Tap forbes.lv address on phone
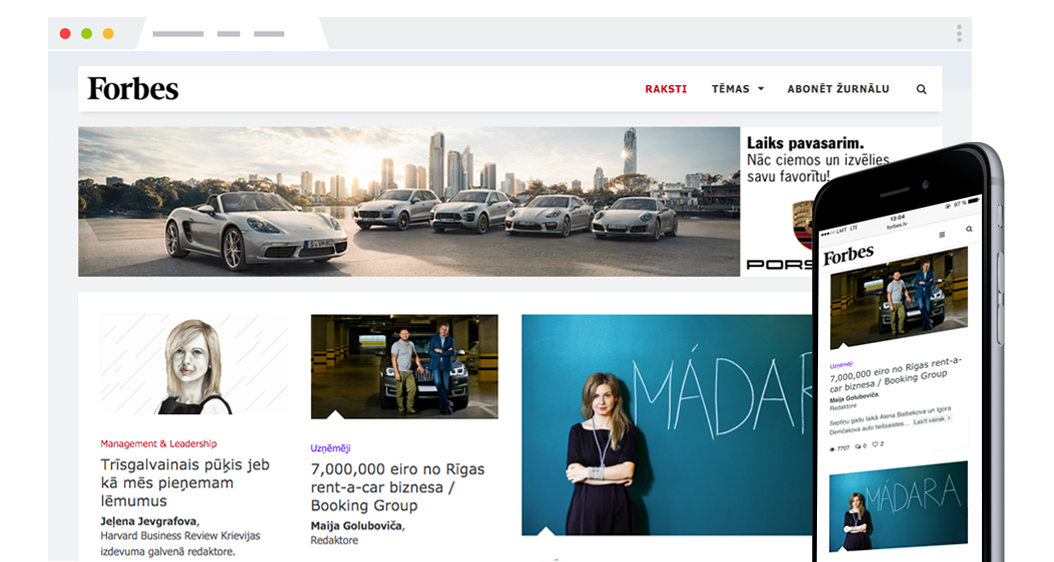This screenshot has width=1054, height=562. click(x=896, y=226)
